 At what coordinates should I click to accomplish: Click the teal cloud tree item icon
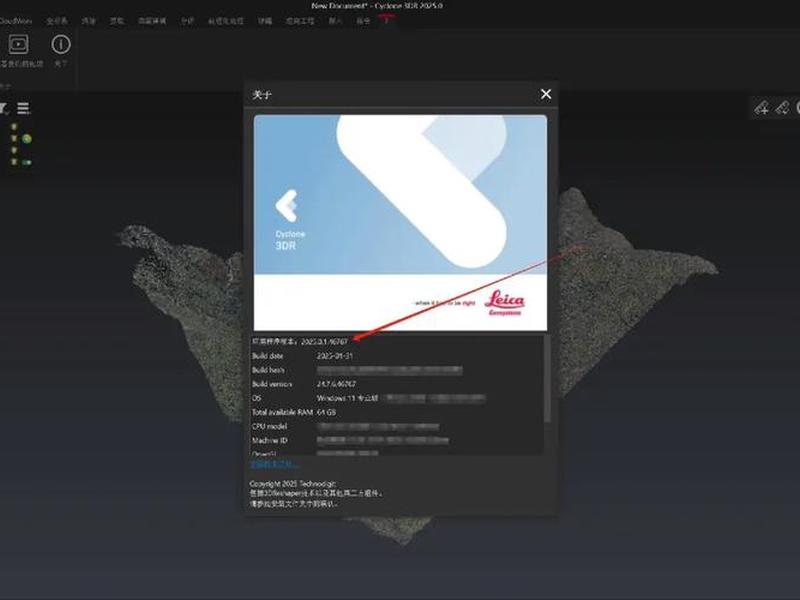point(27,162)
